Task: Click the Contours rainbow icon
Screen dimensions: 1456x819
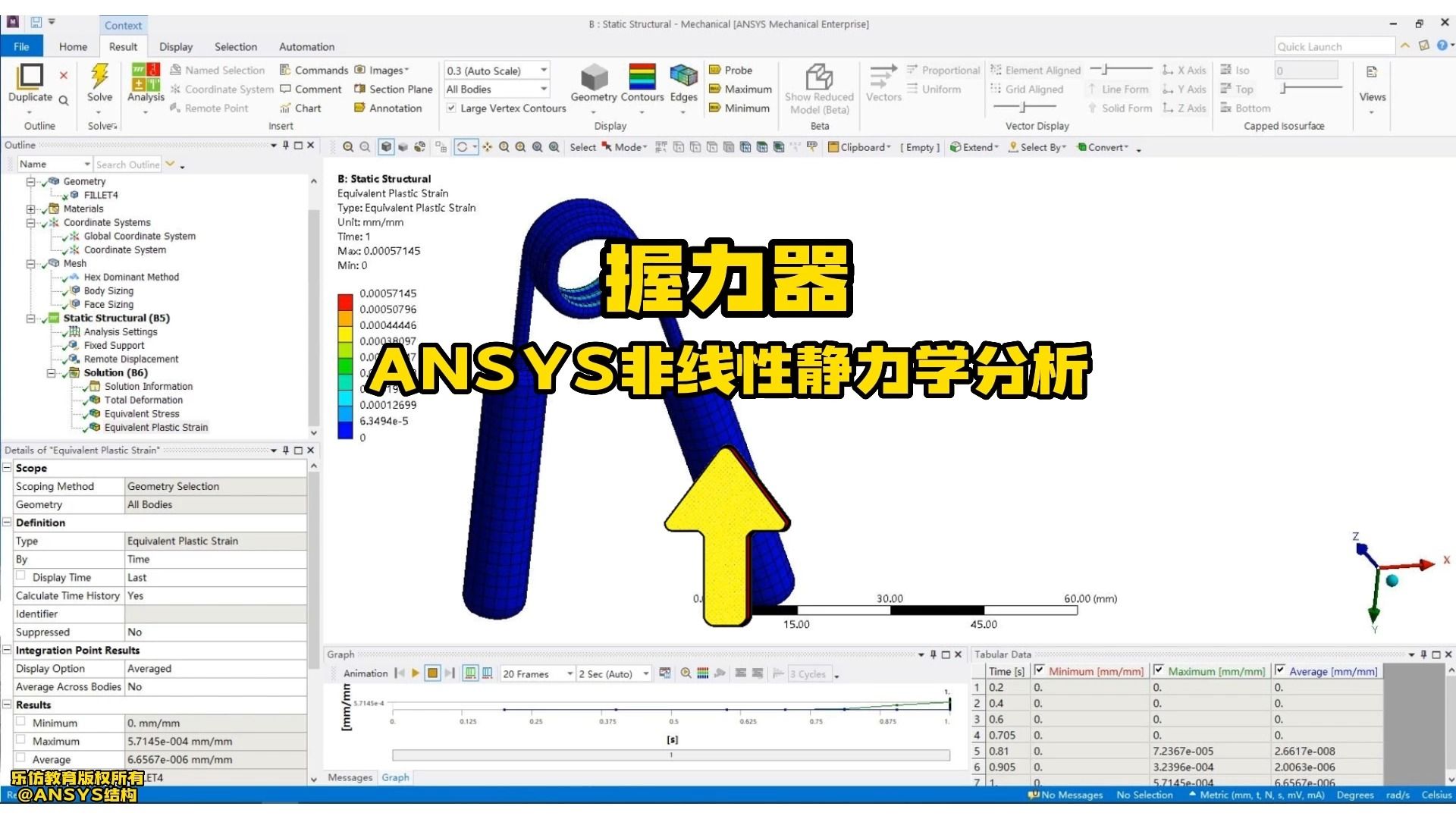Action: [642, 77]
